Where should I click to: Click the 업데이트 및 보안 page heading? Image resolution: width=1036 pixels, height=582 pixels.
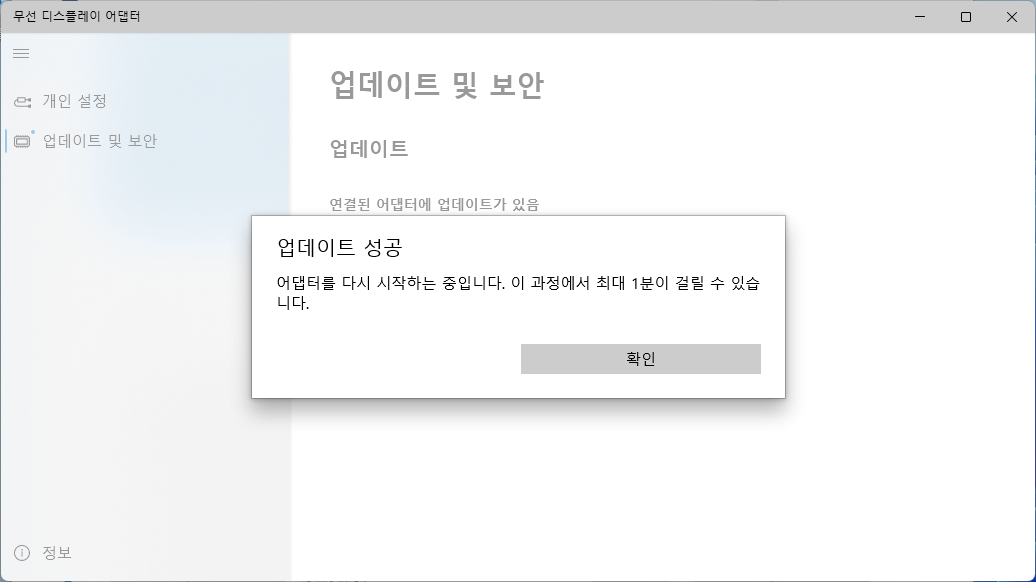(x=437, y=85)
